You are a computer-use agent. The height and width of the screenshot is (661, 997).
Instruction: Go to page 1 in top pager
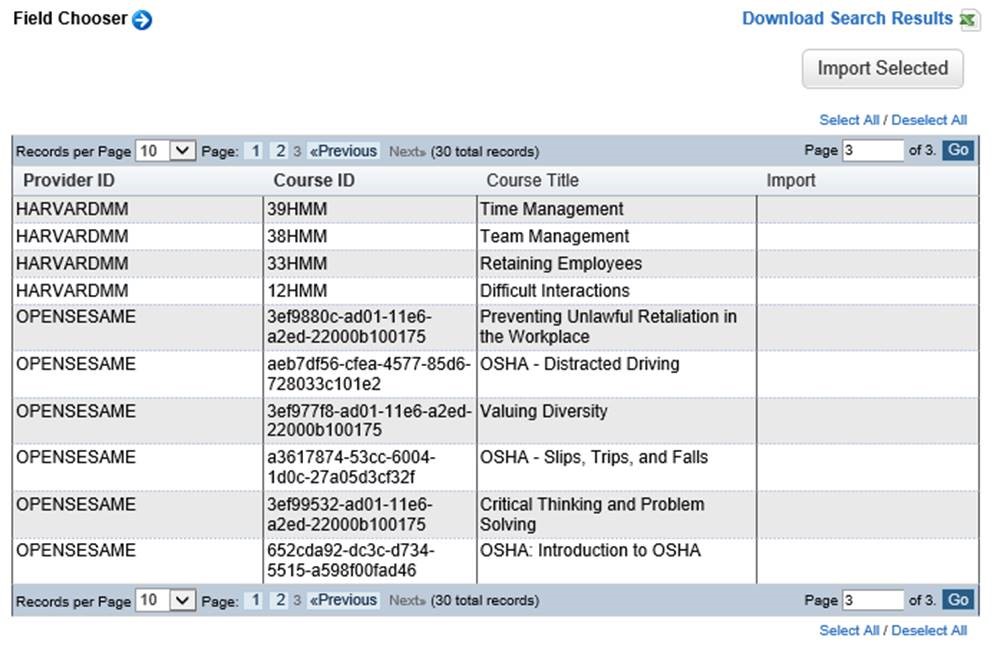click(x=255, y=151)
